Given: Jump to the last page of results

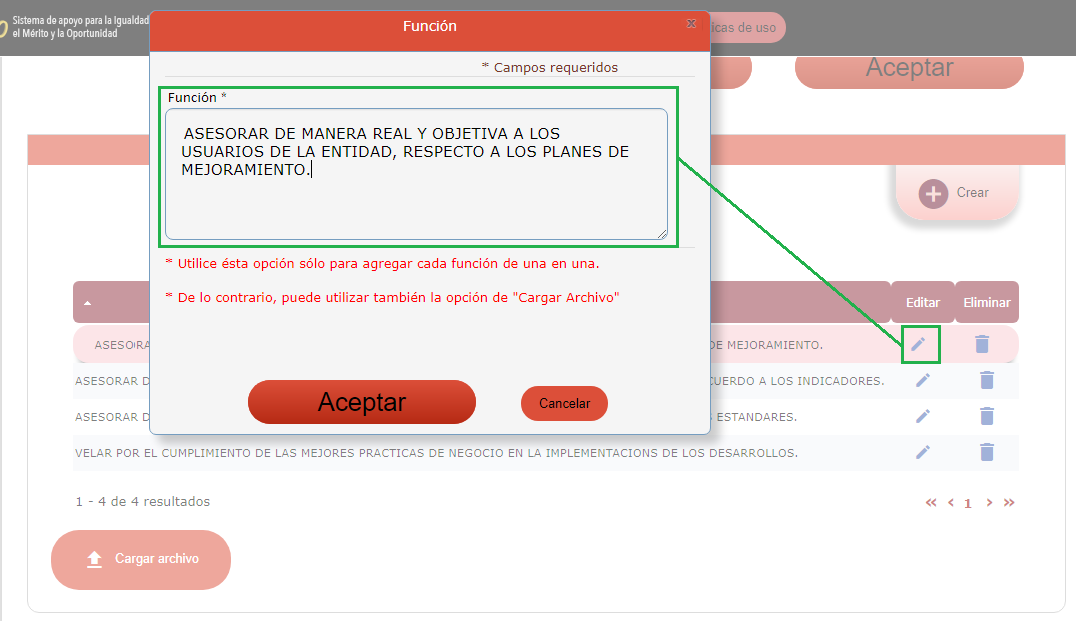Looking at the screenshot, I should point(1009,503).
